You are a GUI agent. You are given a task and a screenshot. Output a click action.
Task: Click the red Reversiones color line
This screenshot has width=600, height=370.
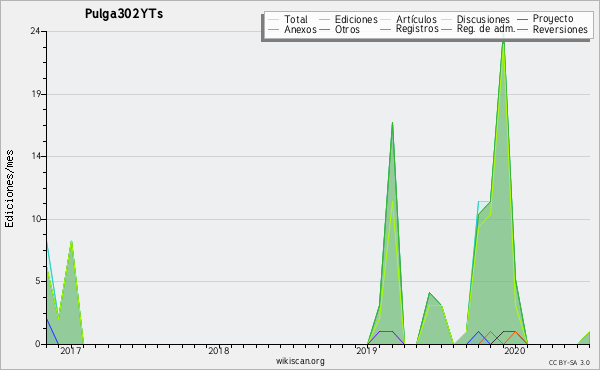(x=523, y=29)
